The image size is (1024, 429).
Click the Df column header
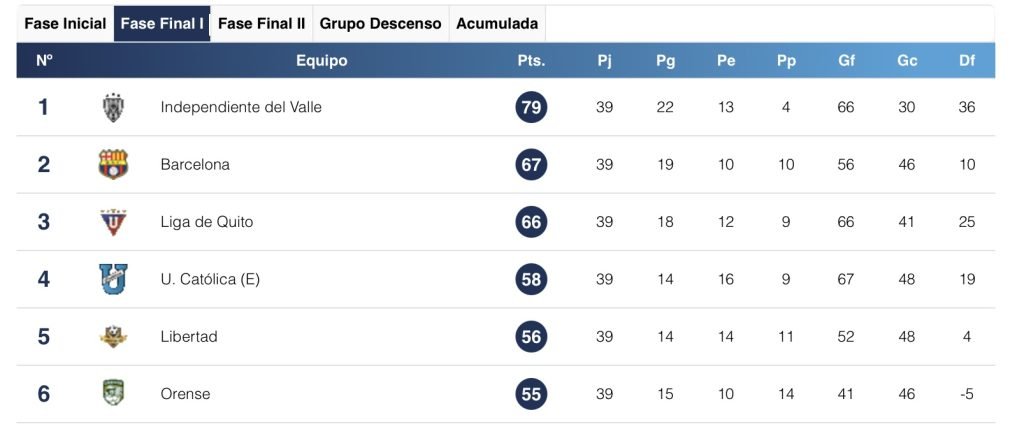coord(967,60)
